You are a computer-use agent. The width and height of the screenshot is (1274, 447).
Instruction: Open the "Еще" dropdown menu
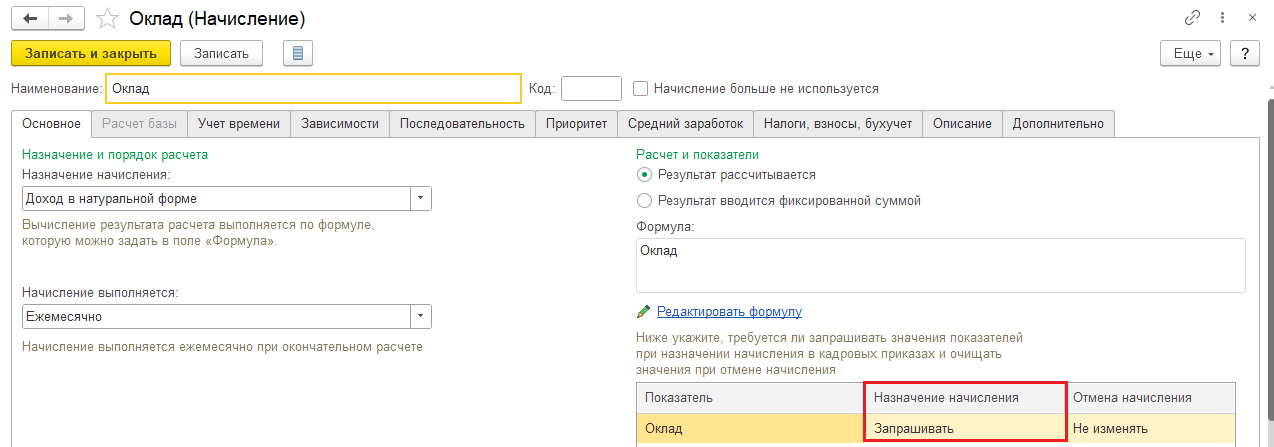click(1190, 53)
